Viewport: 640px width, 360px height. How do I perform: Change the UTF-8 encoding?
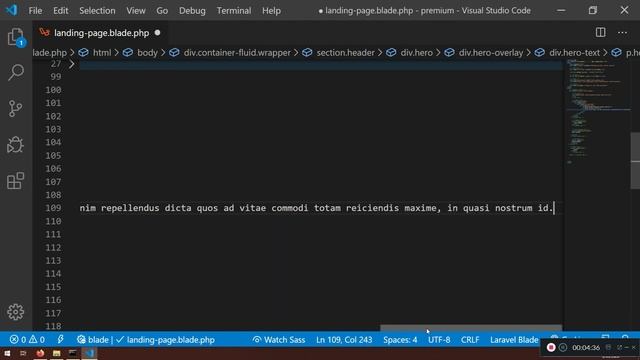tap(439, 340)
